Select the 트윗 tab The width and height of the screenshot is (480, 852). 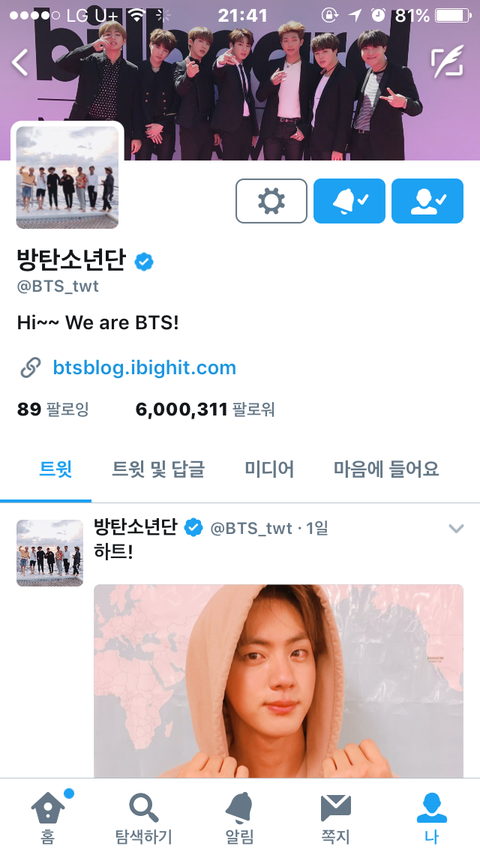pos(55,468)
